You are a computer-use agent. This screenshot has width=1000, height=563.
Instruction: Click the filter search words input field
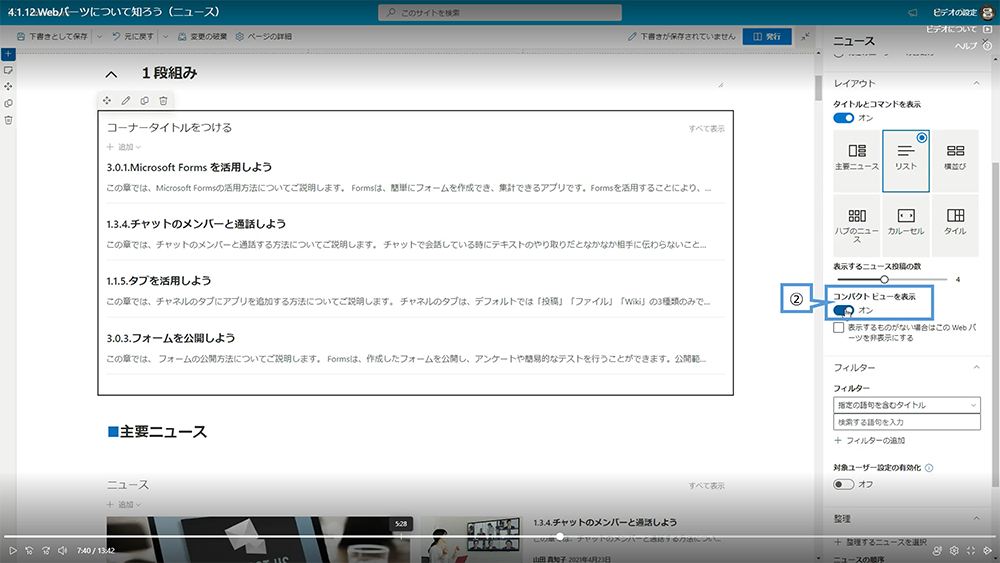point(906,422)
